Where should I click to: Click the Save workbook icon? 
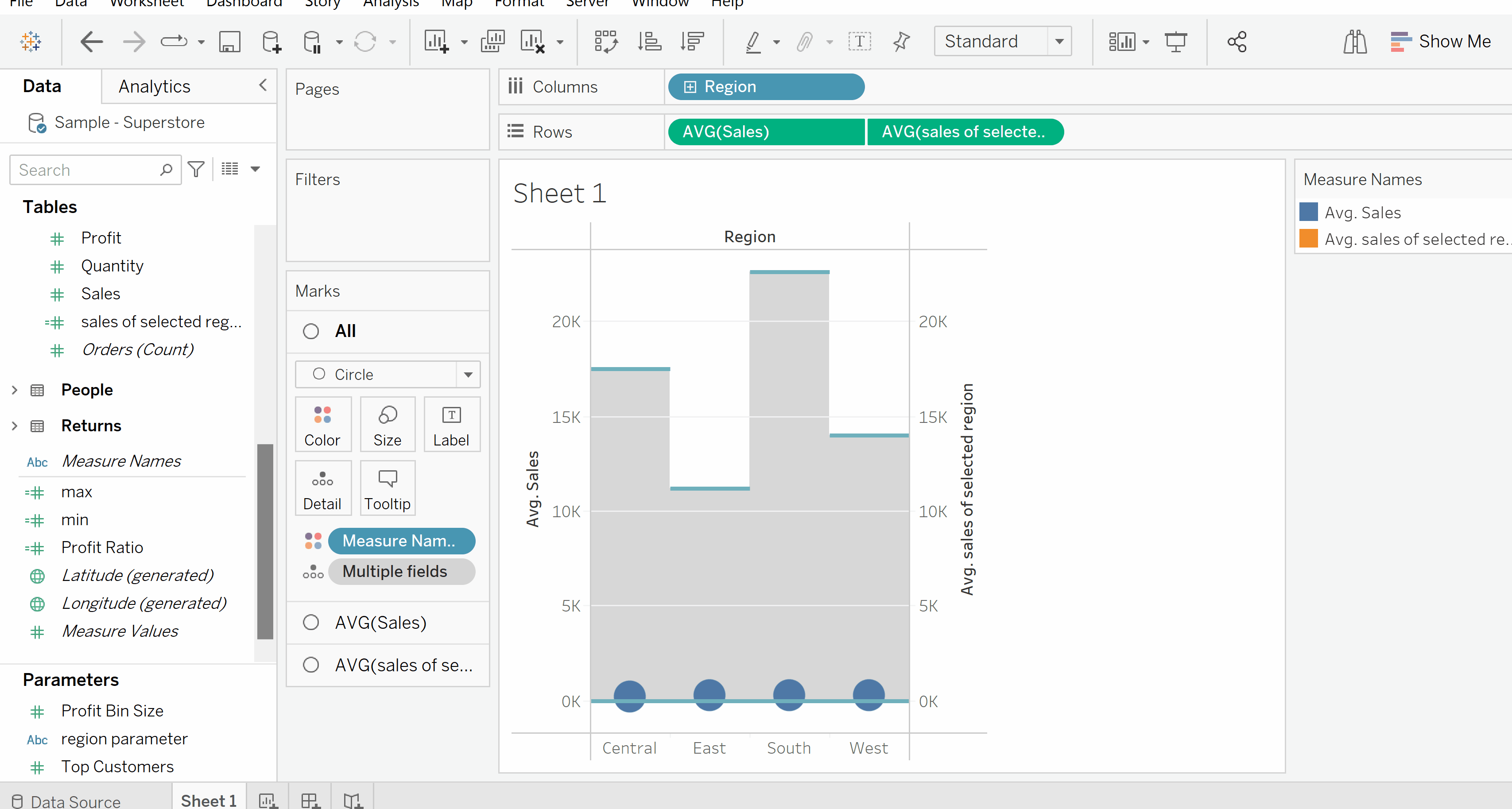click(x=229, y=42)
